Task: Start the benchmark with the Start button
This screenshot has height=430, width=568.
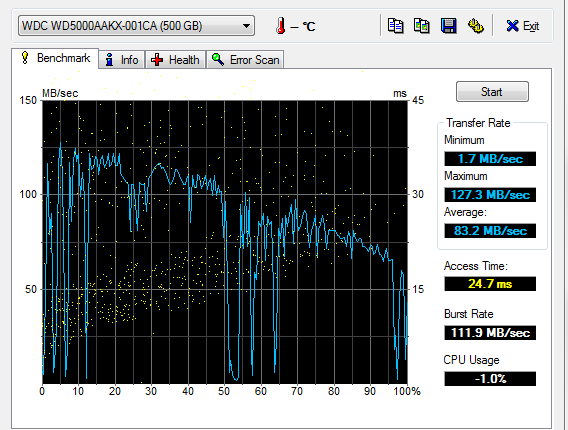Action: (x=492, y=92)
